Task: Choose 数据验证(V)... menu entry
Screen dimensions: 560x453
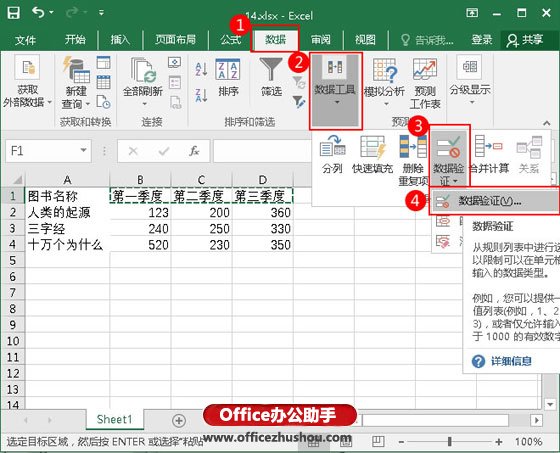Action: (494, 201)
